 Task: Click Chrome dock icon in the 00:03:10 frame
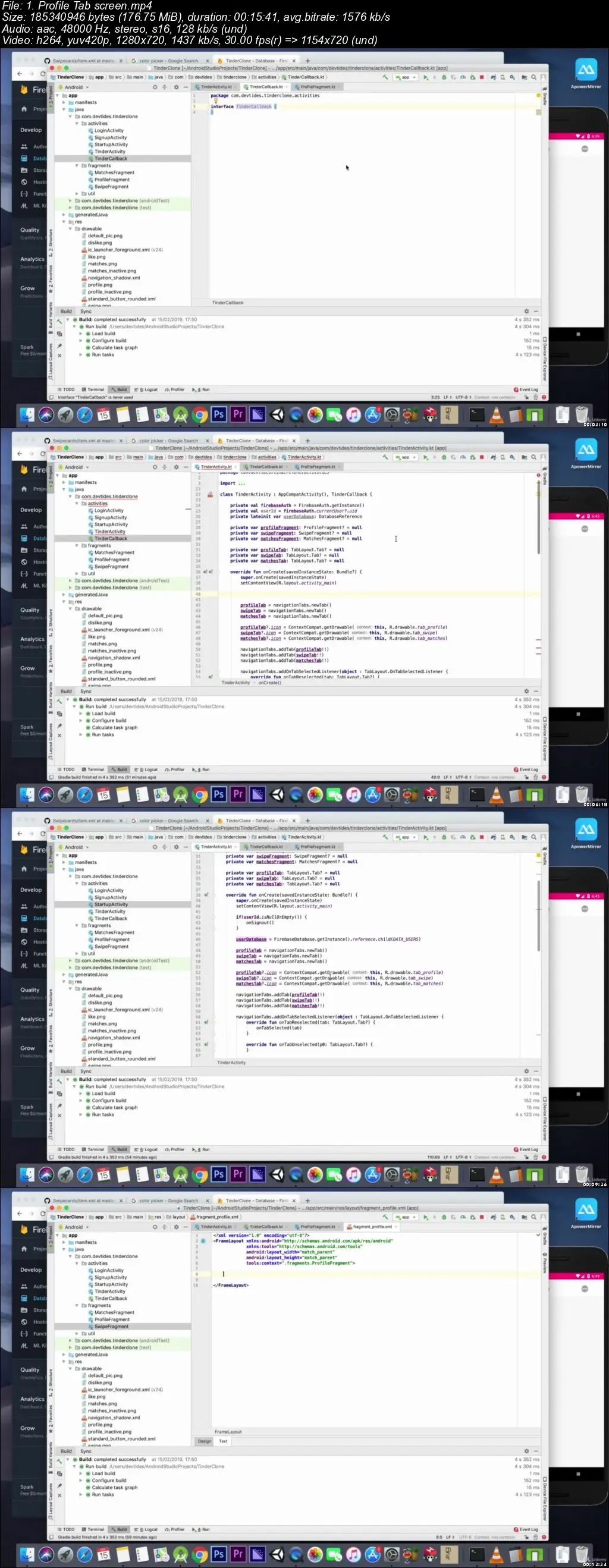coord(199,415)
